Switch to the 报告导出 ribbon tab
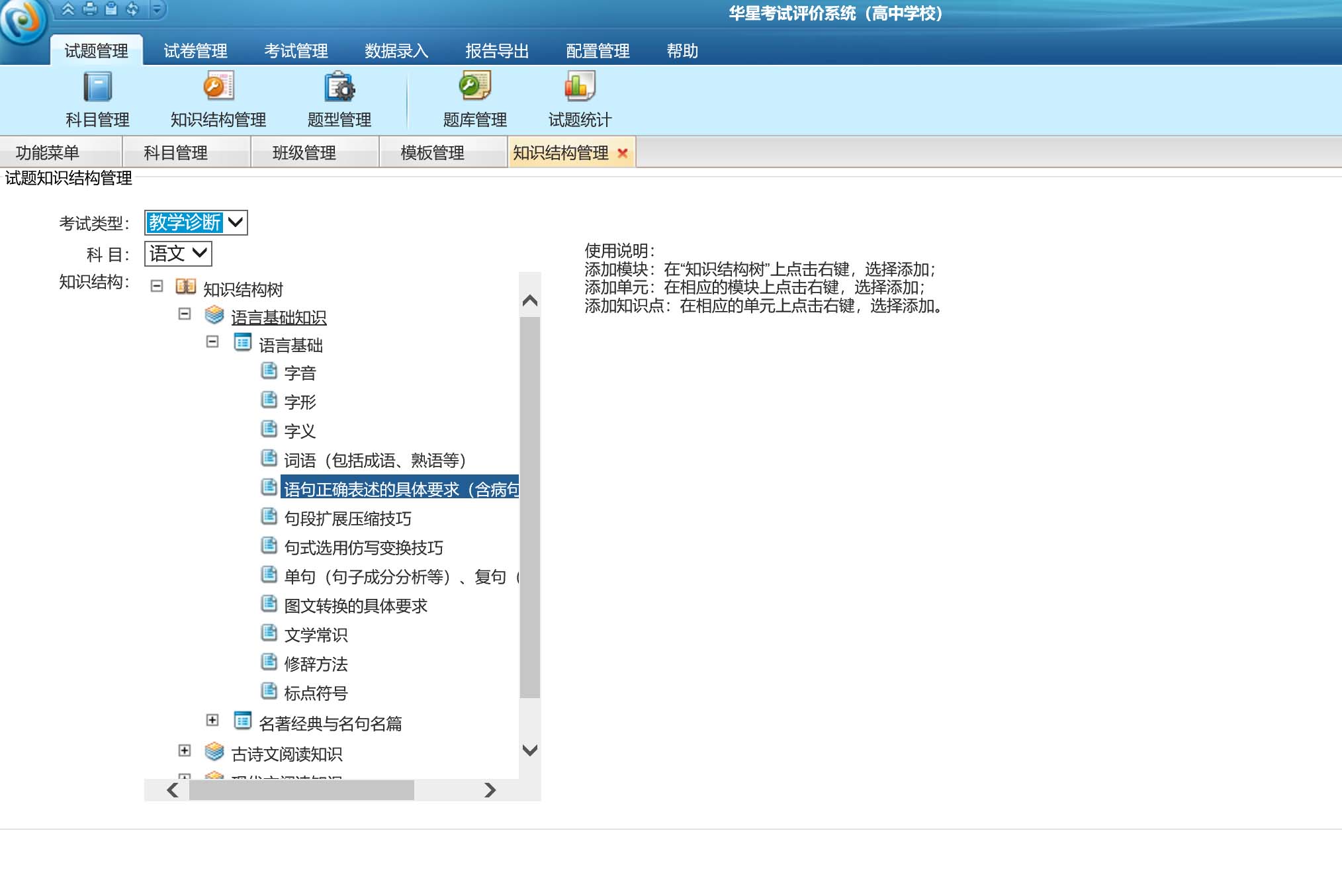Screen dimensions: 1342x896 click(x=497, y=50)
